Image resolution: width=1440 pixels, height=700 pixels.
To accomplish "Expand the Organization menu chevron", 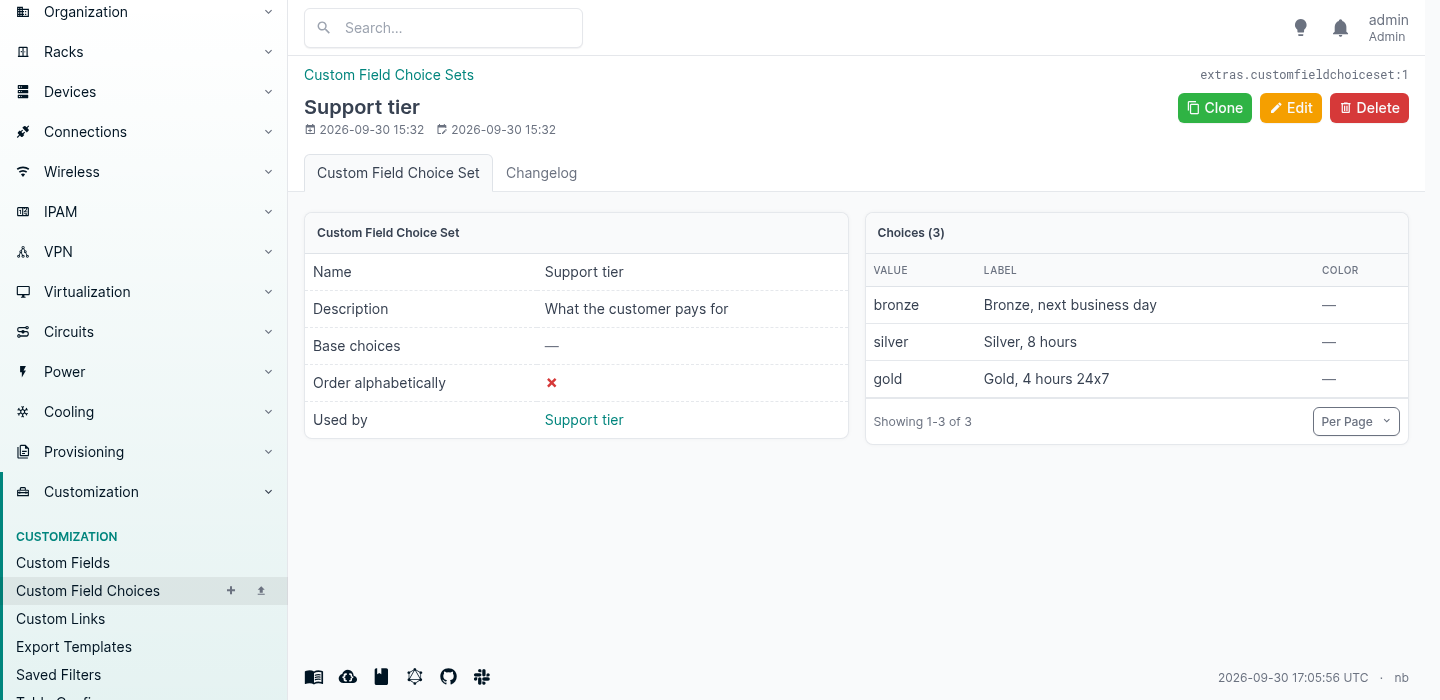I will point(268,12).
